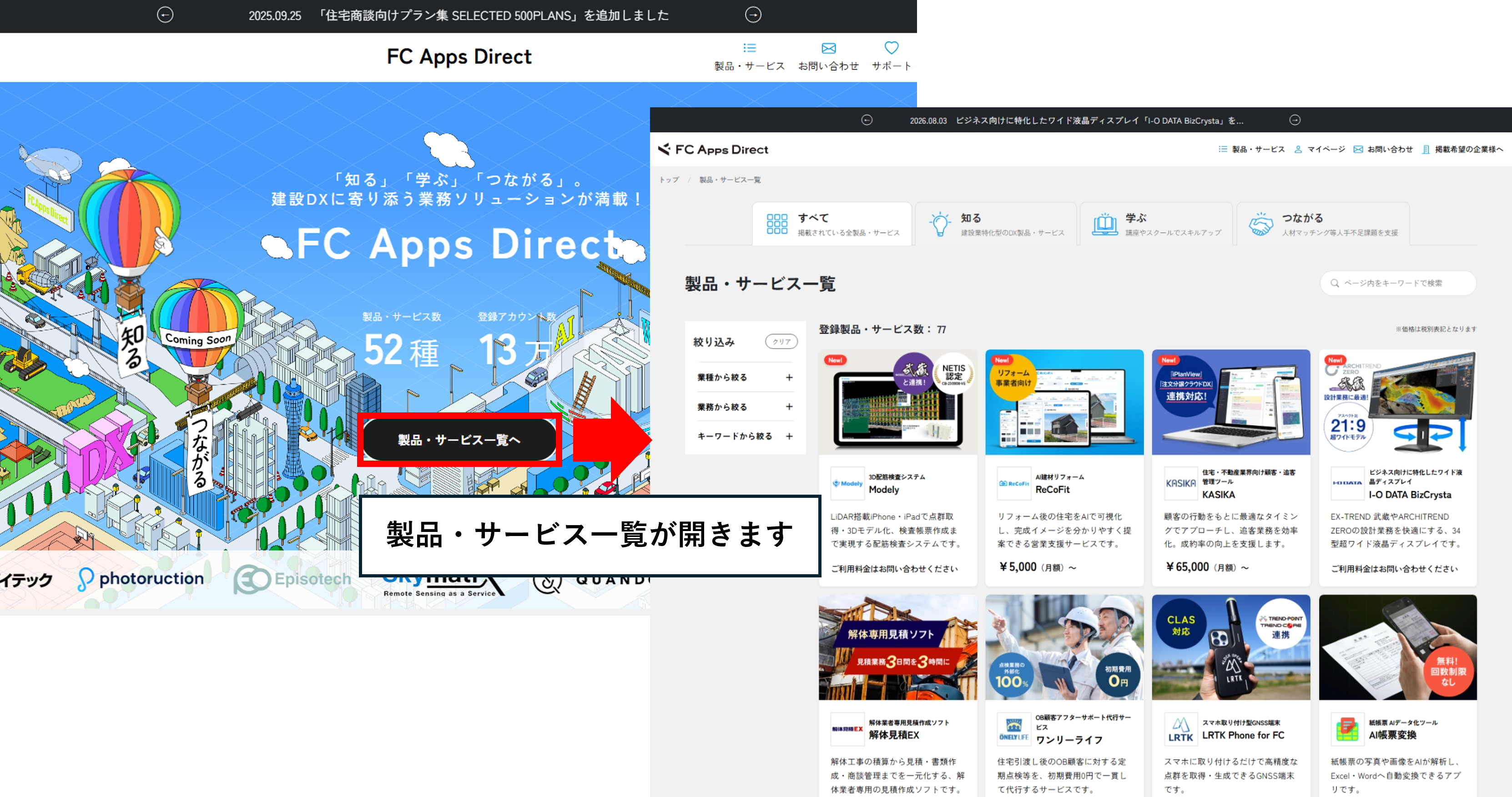
Task: Click the handshake icon of つながる tab
Action: click(1260, 224)
